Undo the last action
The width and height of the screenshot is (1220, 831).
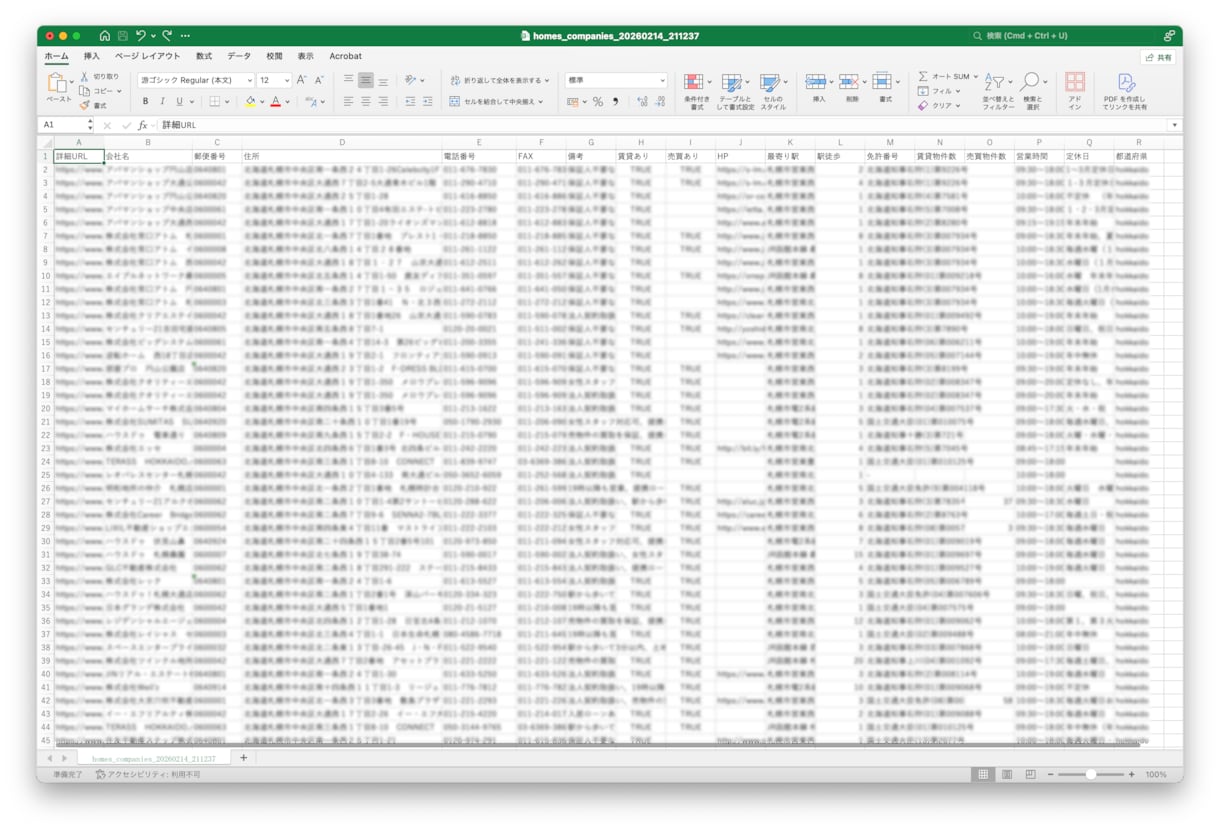pos(141,36)
